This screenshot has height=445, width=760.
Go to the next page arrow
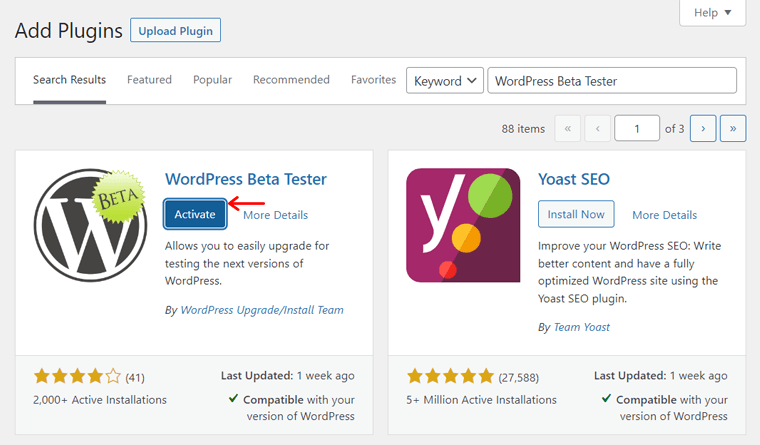(x=703, y=128)
